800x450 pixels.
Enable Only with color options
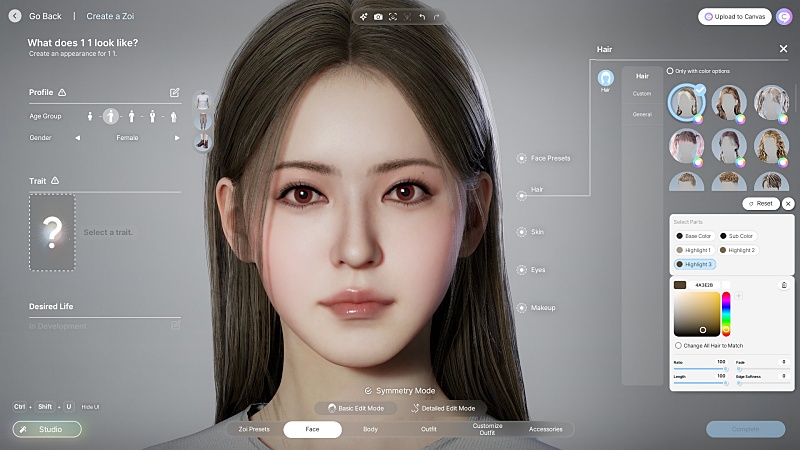pos(670,71)
